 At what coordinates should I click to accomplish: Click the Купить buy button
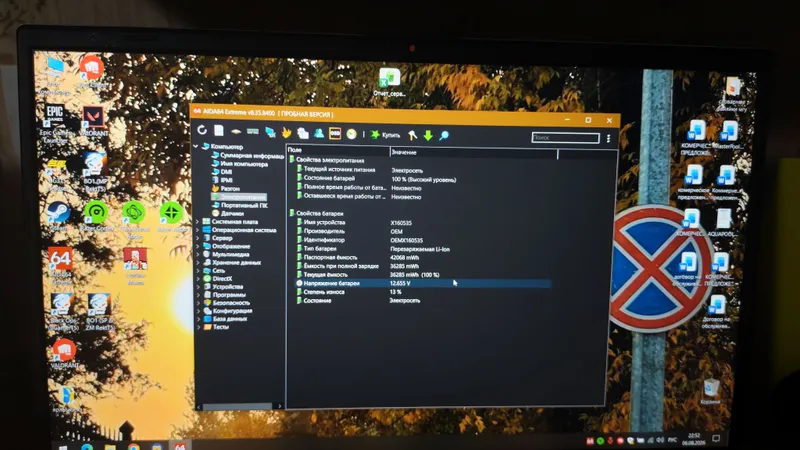[x=385, y=135]
